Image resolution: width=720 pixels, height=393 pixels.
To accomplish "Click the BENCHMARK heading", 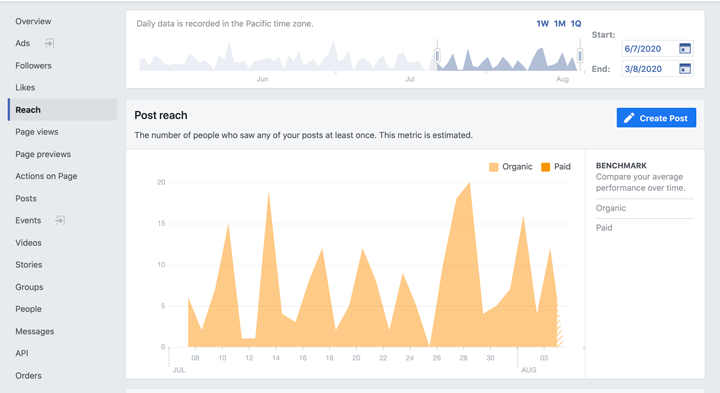I will click(x=621, y=165).
